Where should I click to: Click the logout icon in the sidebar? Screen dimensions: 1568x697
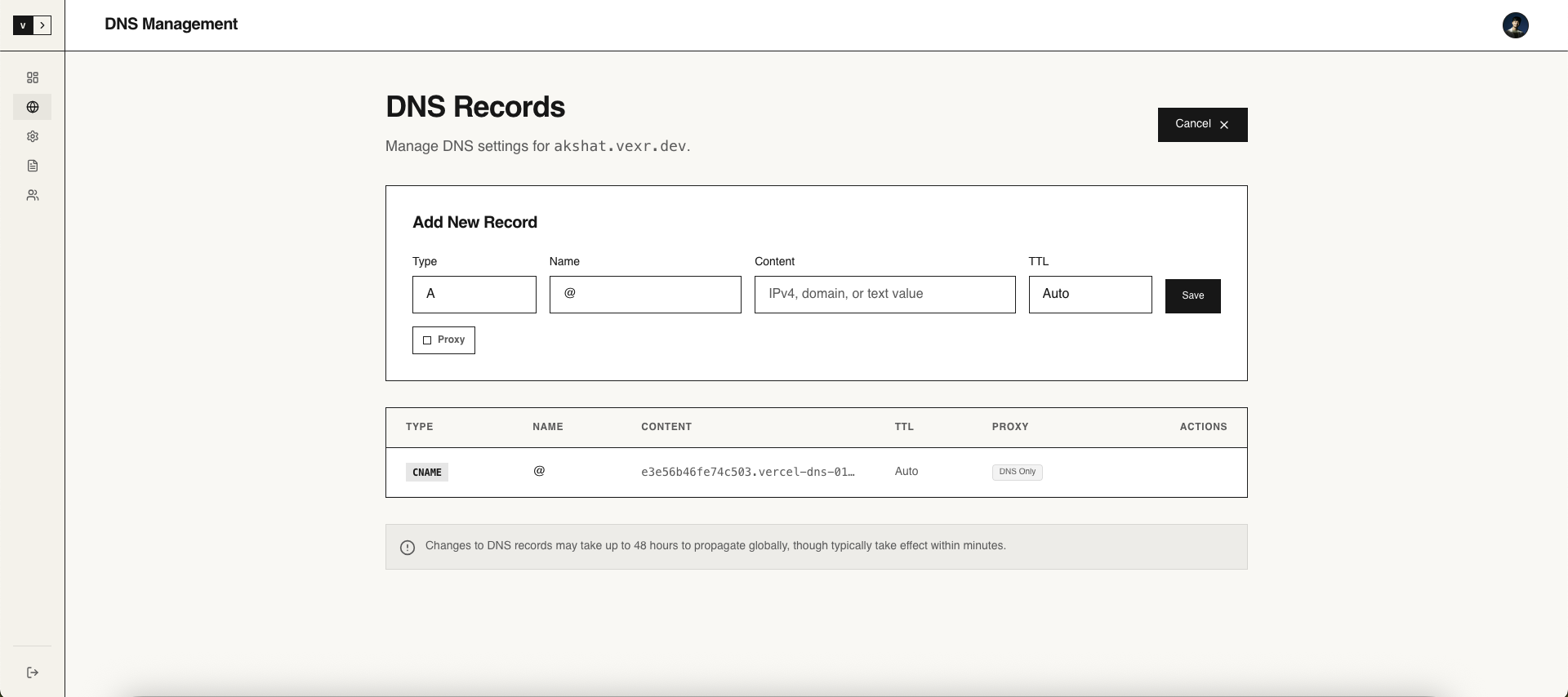pos(33,673)
